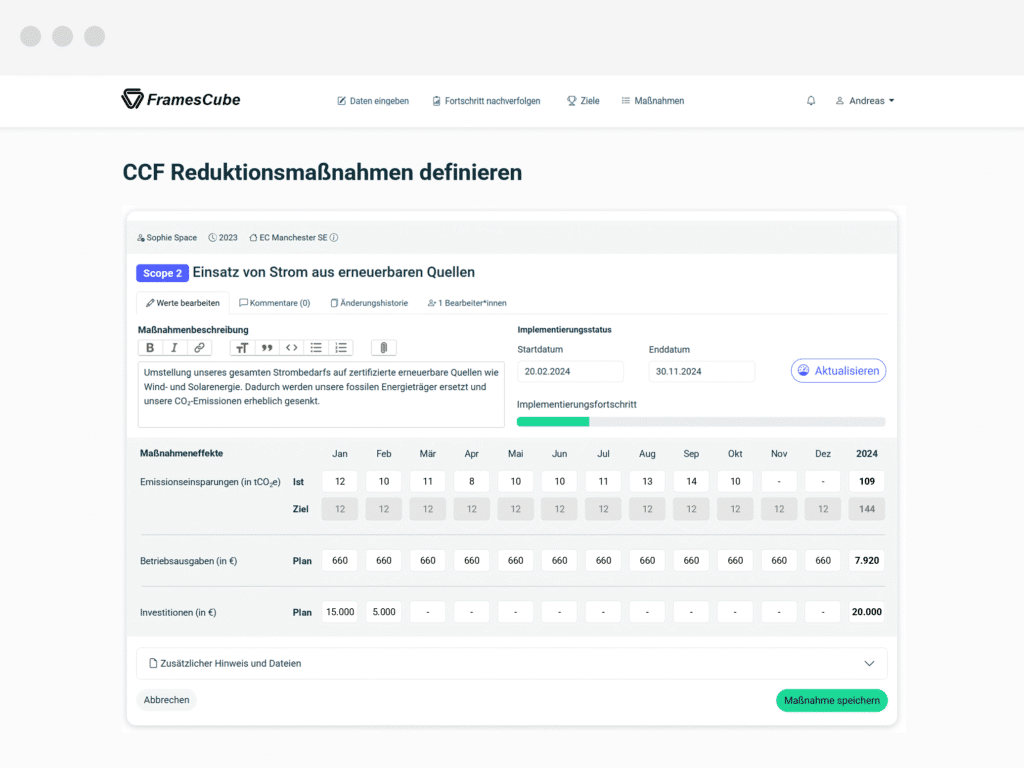The image size is (1024, 768).
Task: Switch to the 1 Bearbeiter*innen tab
Action: [468, 303]
